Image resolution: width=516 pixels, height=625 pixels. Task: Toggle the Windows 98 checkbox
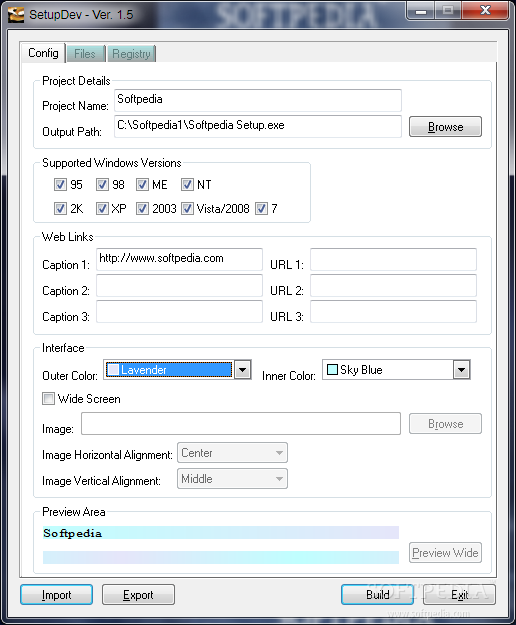click(102, 185)
